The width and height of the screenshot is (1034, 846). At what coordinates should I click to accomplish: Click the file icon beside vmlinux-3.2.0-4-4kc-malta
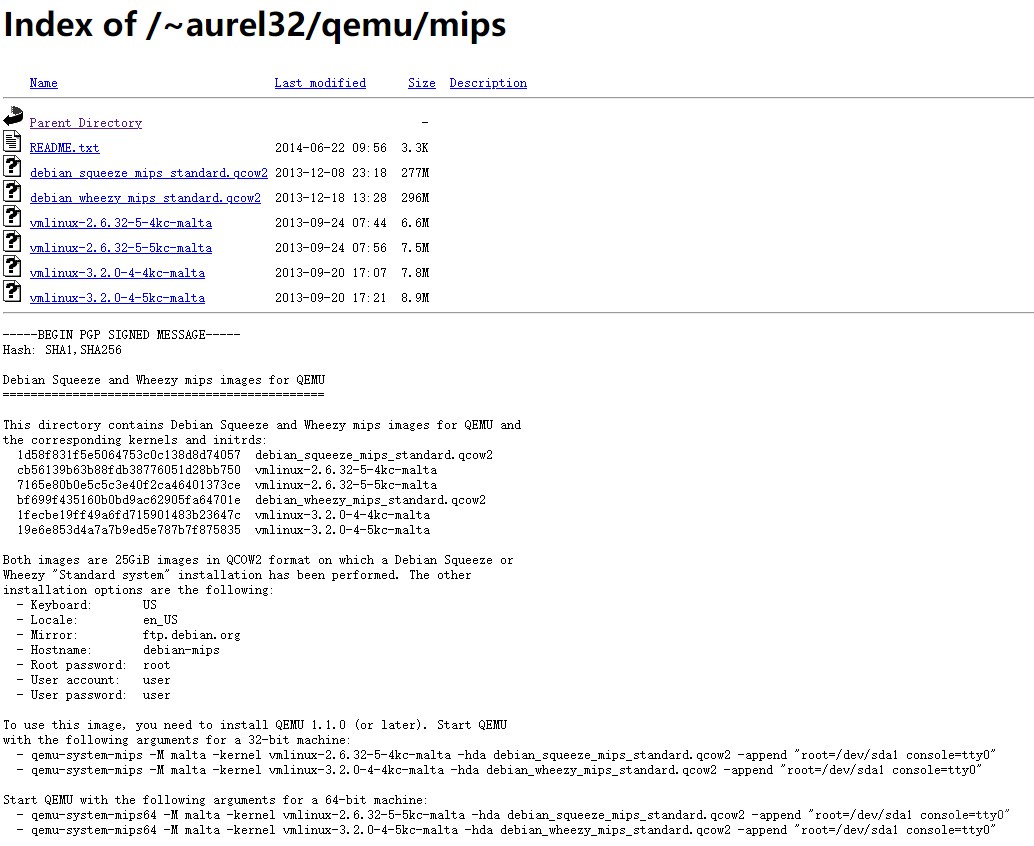[x=12, y=266]
